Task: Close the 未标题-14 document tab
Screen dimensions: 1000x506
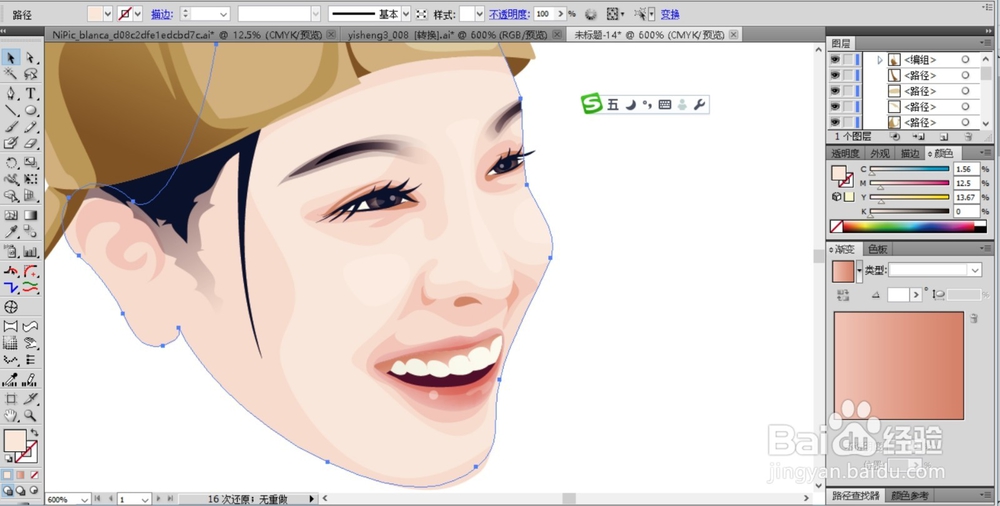Action: [734, 35]
